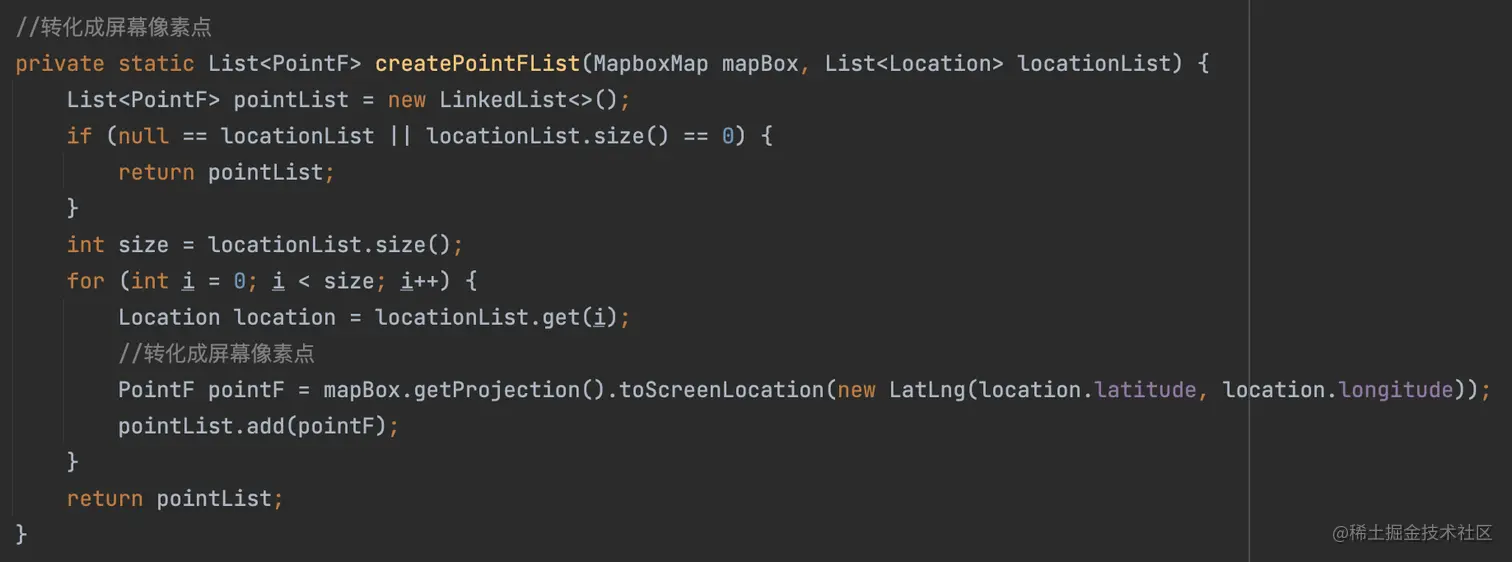The image size is (1512, 562).
Task: Click the pointList.add(pointF) statement
Action: click(259, 426)
